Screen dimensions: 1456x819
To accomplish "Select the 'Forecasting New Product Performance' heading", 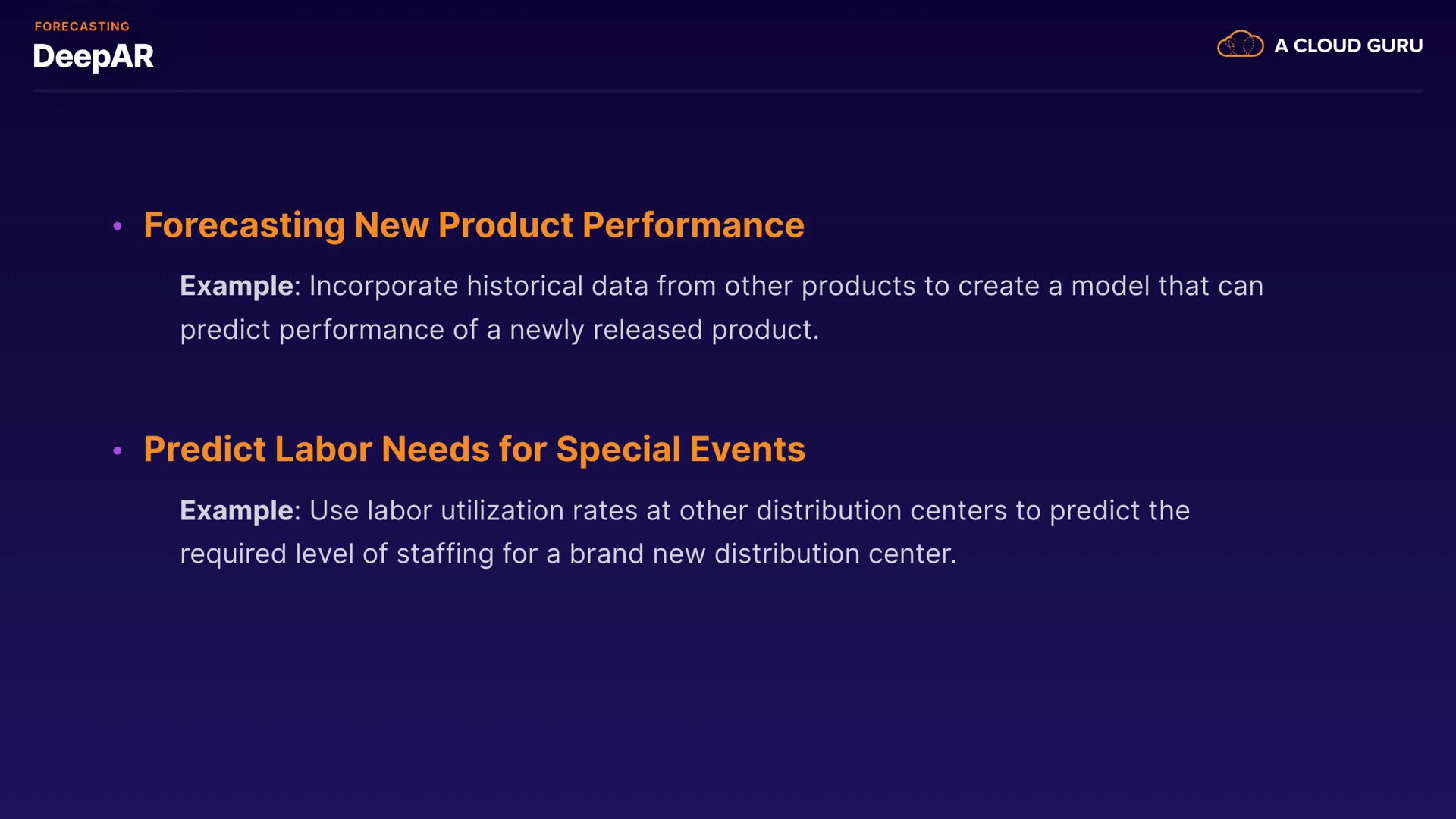I will click(473, 225).
